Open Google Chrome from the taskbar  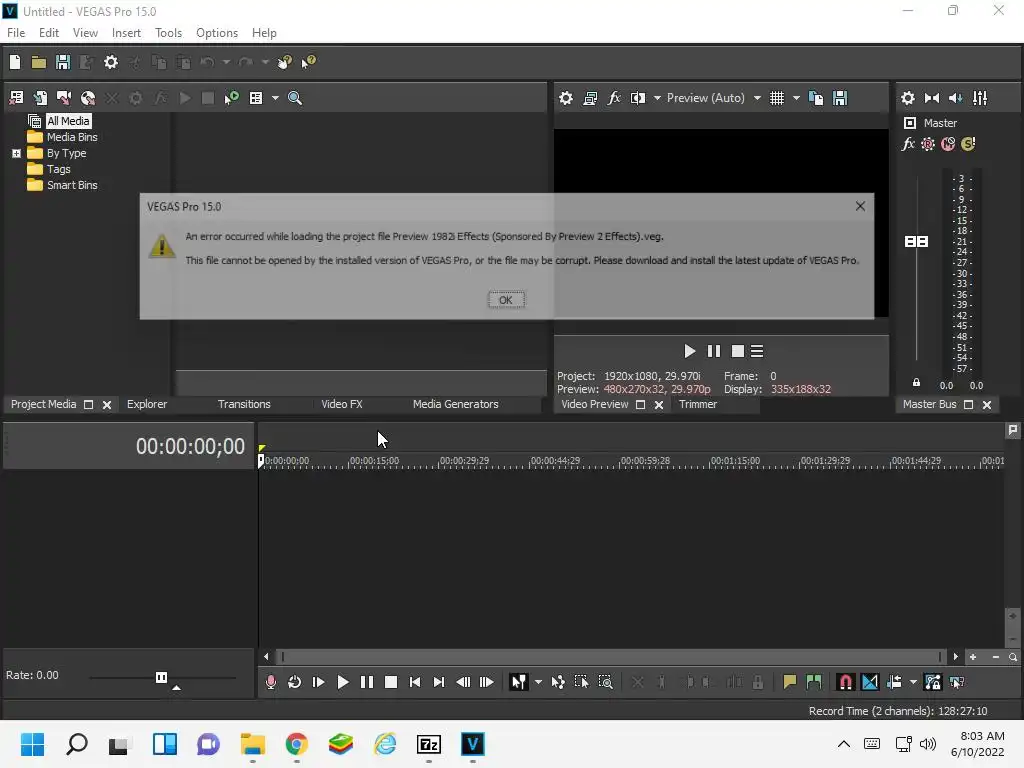pos(296,744)
